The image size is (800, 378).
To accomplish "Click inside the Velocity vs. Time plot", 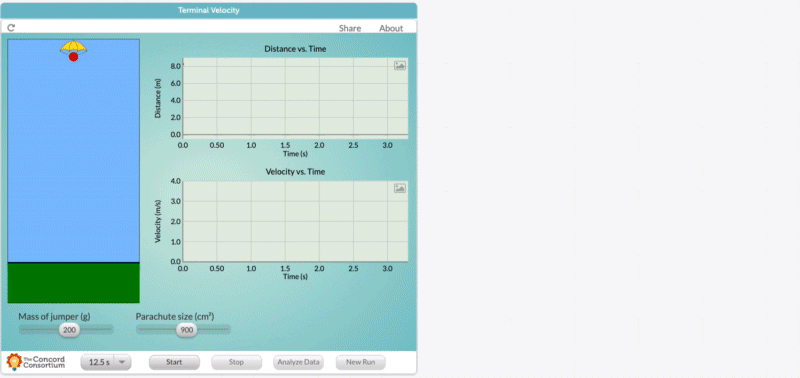I will [x=295, y=221].
